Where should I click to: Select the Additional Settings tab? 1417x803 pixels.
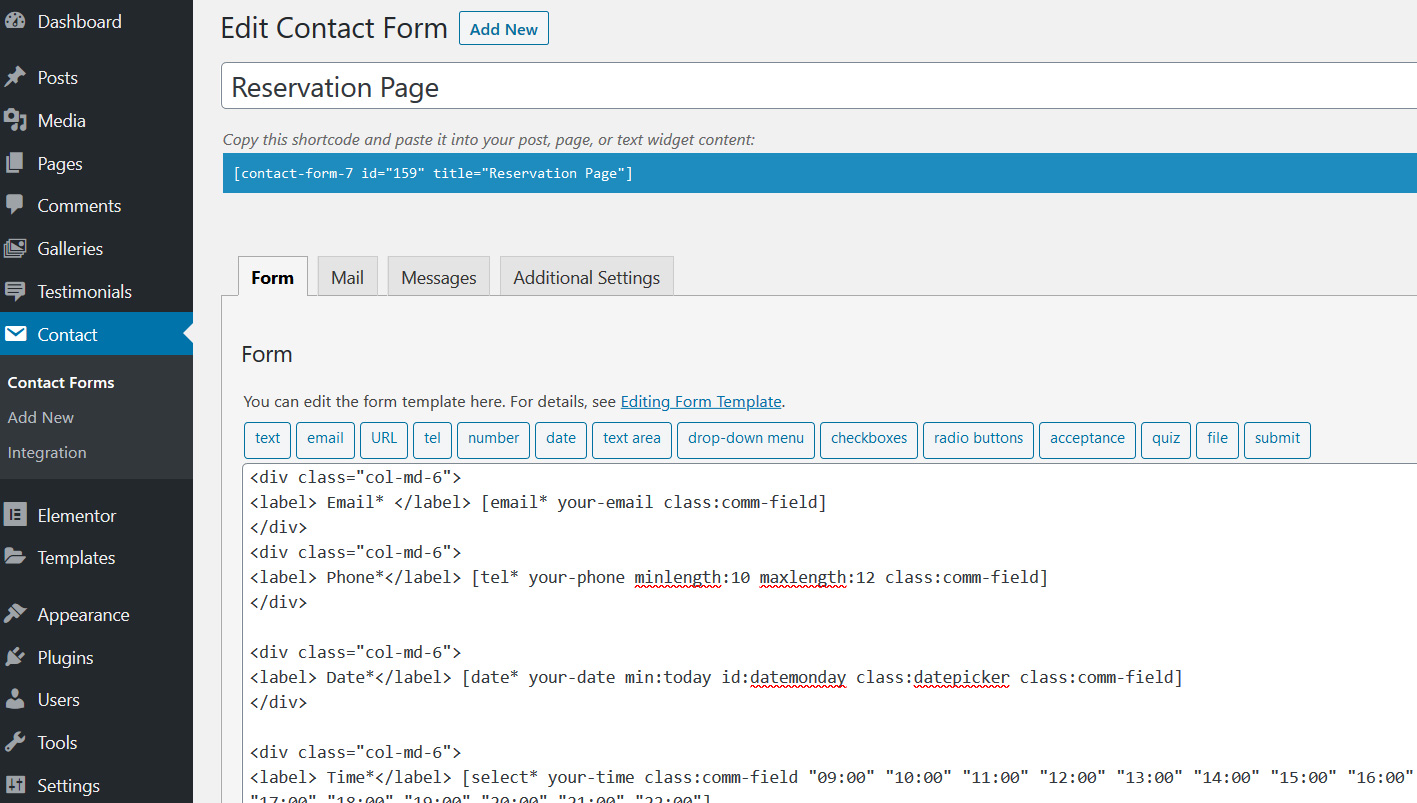click(586, 277)
